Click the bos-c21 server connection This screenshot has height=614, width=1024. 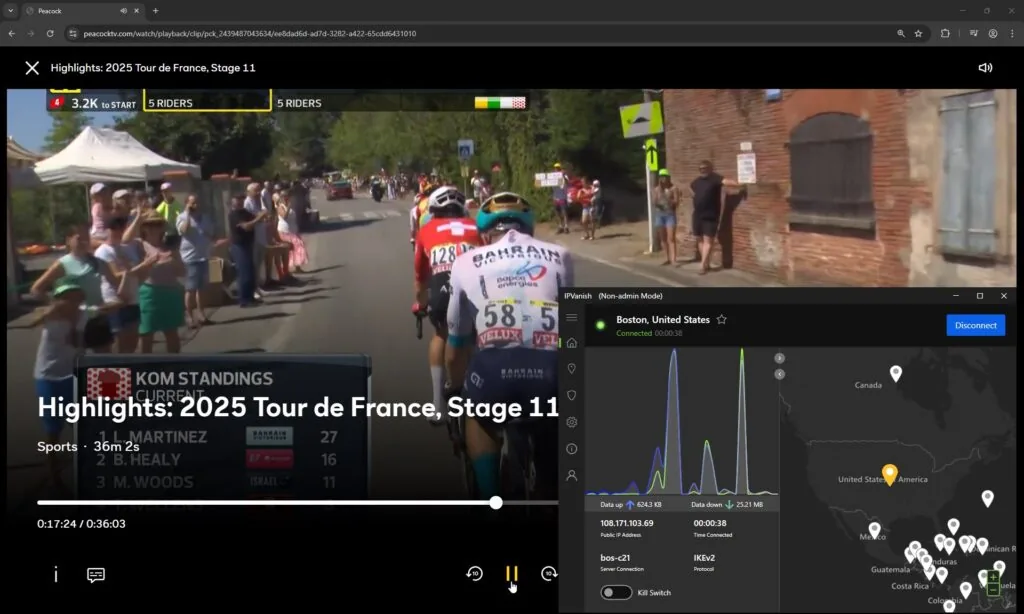(615, 558)
